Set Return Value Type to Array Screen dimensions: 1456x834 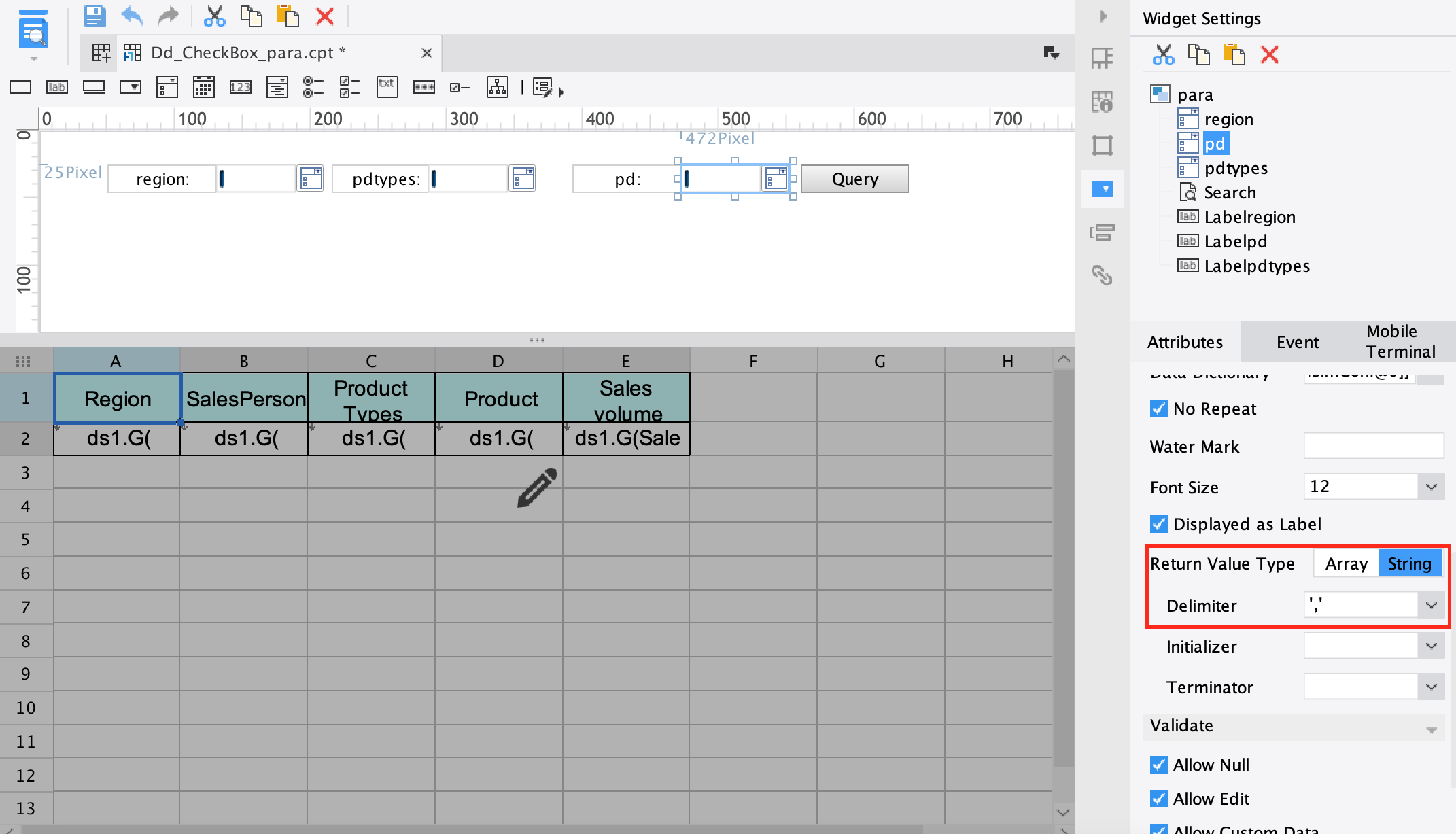tap(1344, 563)
